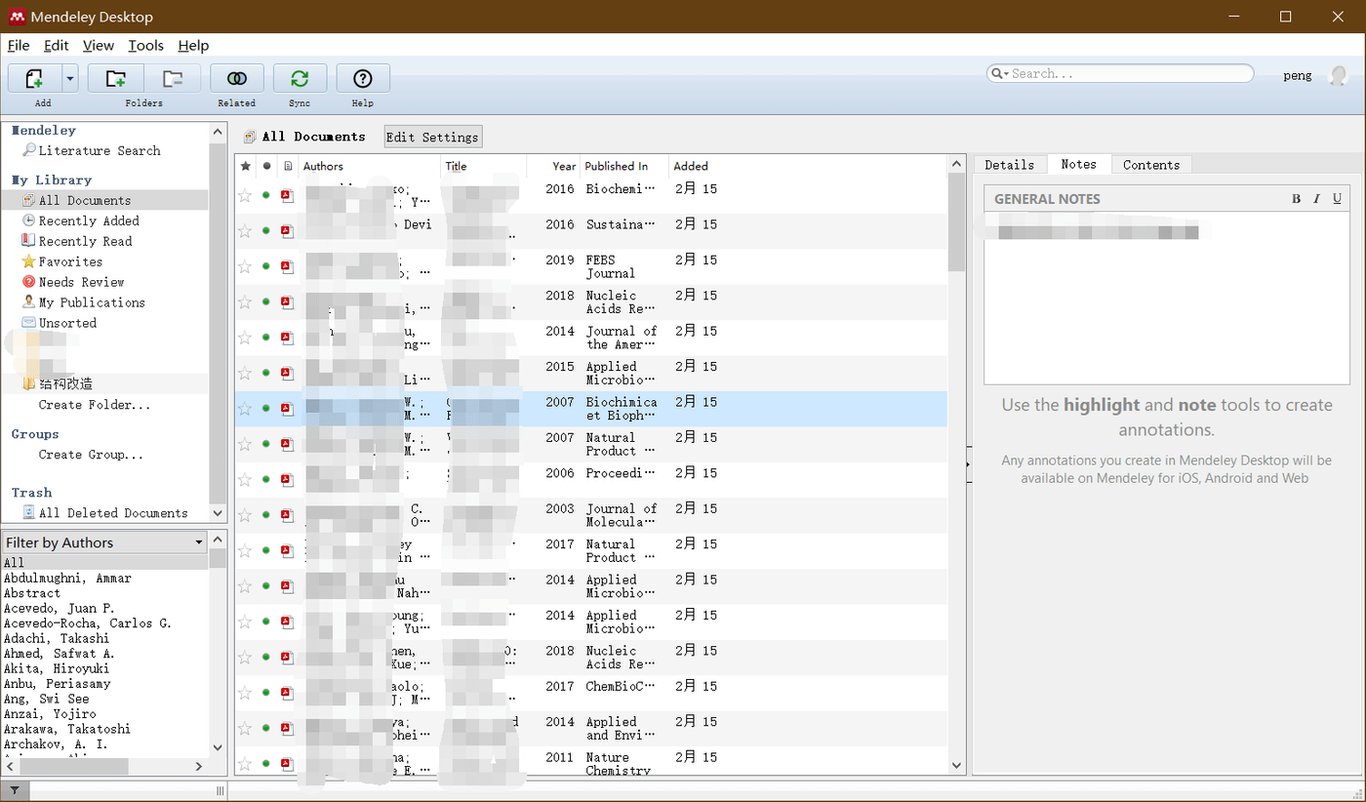Screen dimensions: 1366x802
Task: Click the filter funnel icon in status bar
Action: [x=14, y=791]
